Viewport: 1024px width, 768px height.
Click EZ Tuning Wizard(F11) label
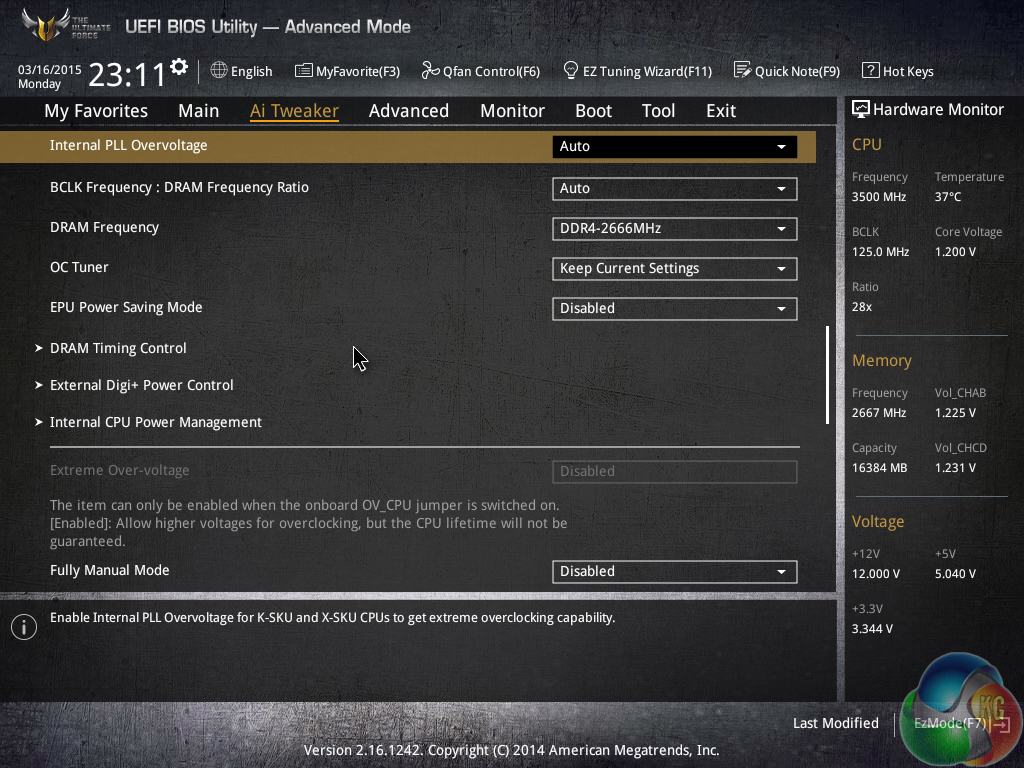[x=647, y=71]
